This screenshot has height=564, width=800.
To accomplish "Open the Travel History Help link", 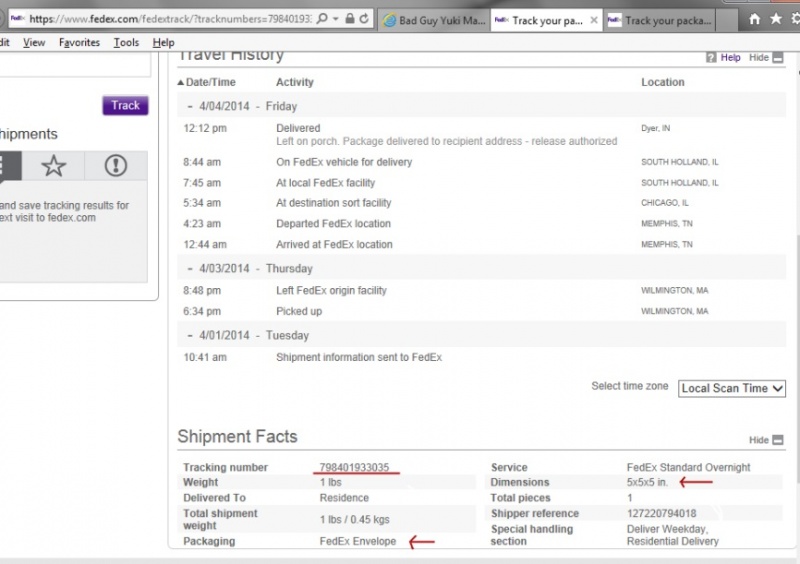I will coord(730,57).
